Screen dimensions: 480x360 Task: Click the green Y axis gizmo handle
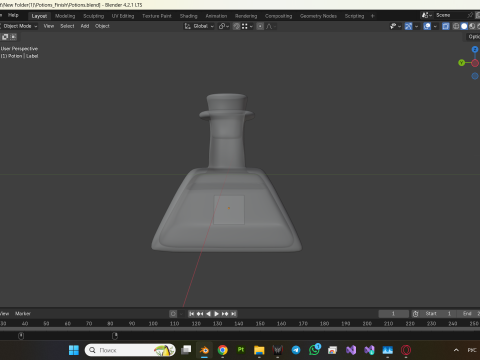click(x=461, y=63)
